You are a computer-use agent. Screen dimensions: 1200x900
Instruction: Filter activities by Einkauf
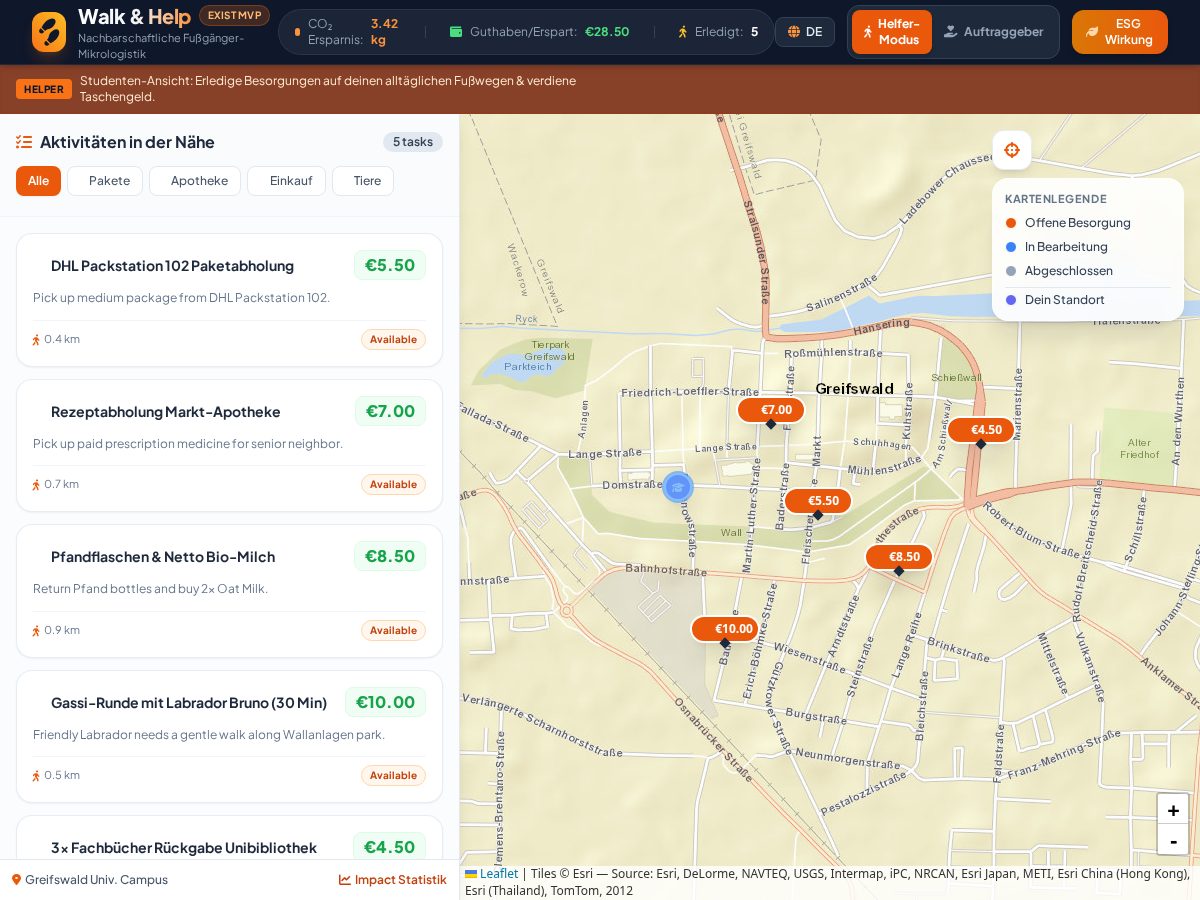(286, 181)
